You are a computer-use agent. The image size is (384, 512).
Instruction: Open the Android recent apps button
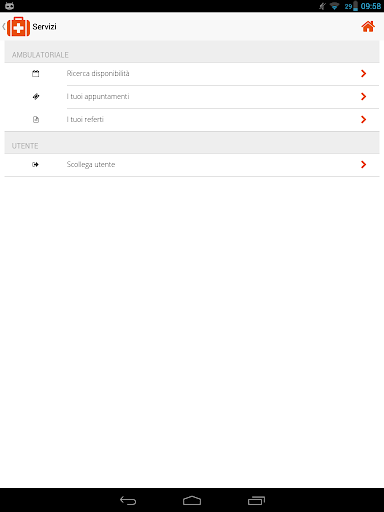pos(256,500)
